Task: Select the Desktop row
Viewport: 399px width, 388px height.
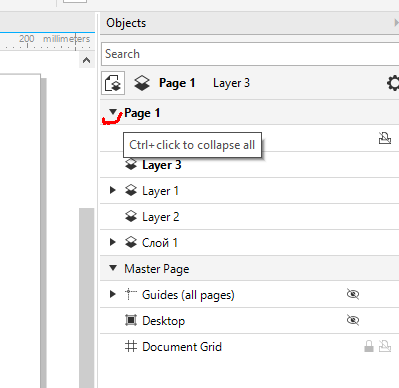Action: pos(249,321)
